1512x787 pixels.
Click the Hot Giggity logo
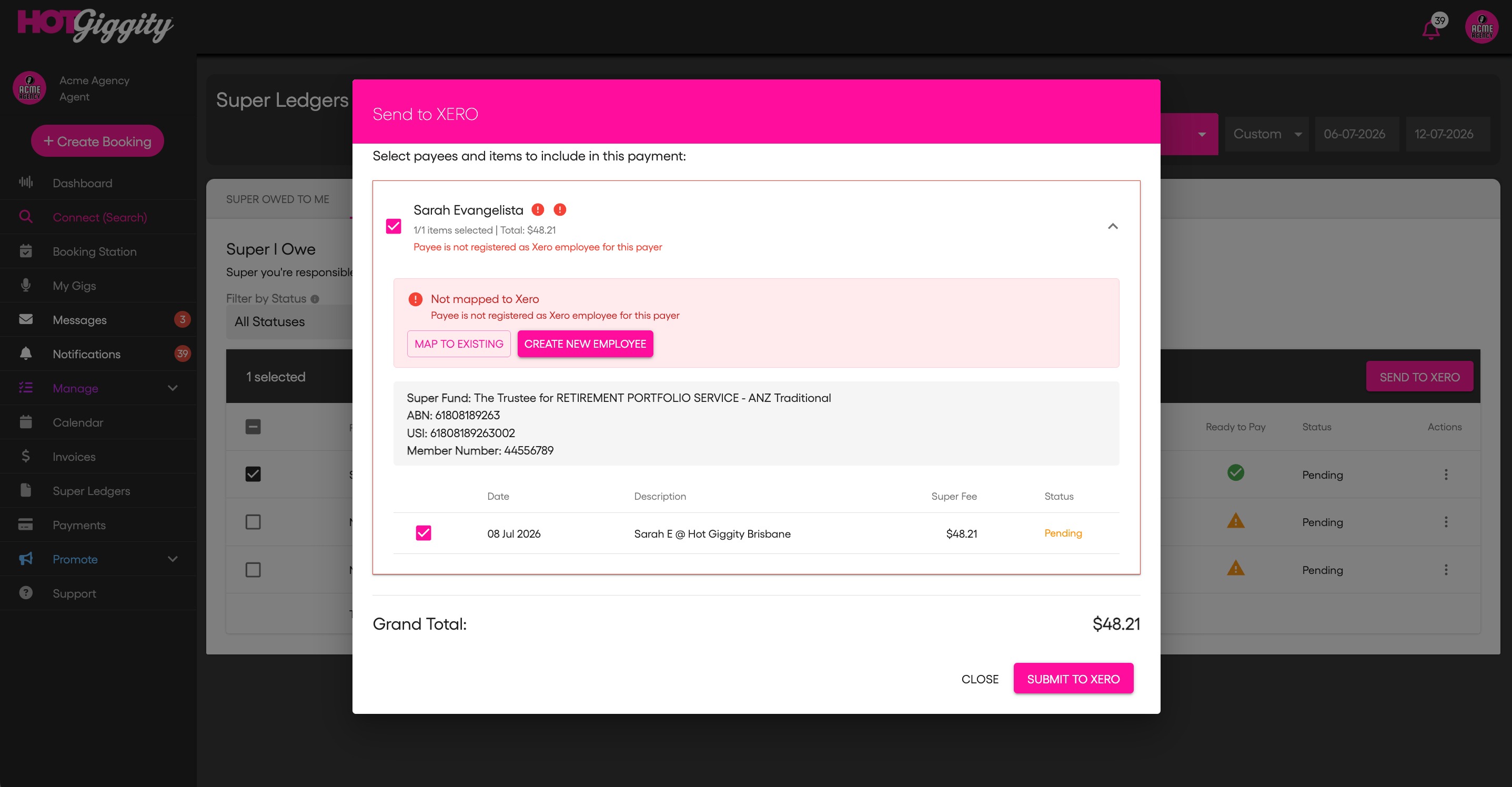[x=95, y=25]
